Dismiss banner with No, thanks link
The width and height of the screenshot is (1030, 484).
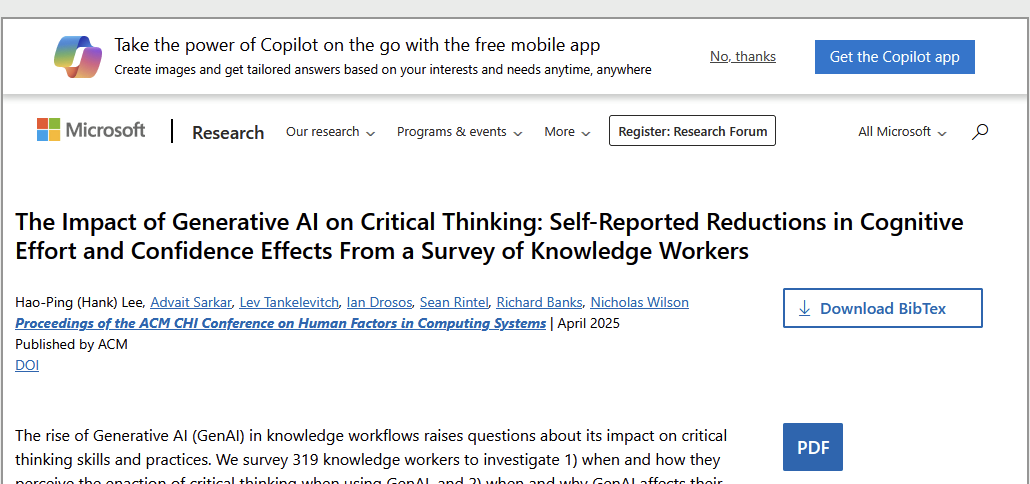(x=742, y=57)
